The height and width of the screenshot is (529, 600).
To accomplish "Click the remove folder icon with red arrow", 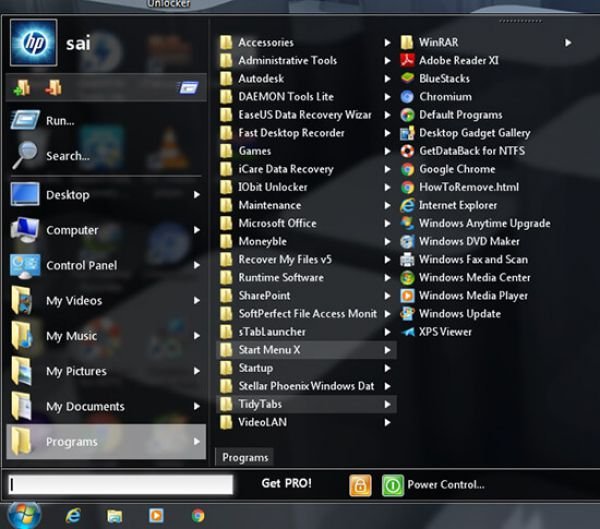I will 53,88.
